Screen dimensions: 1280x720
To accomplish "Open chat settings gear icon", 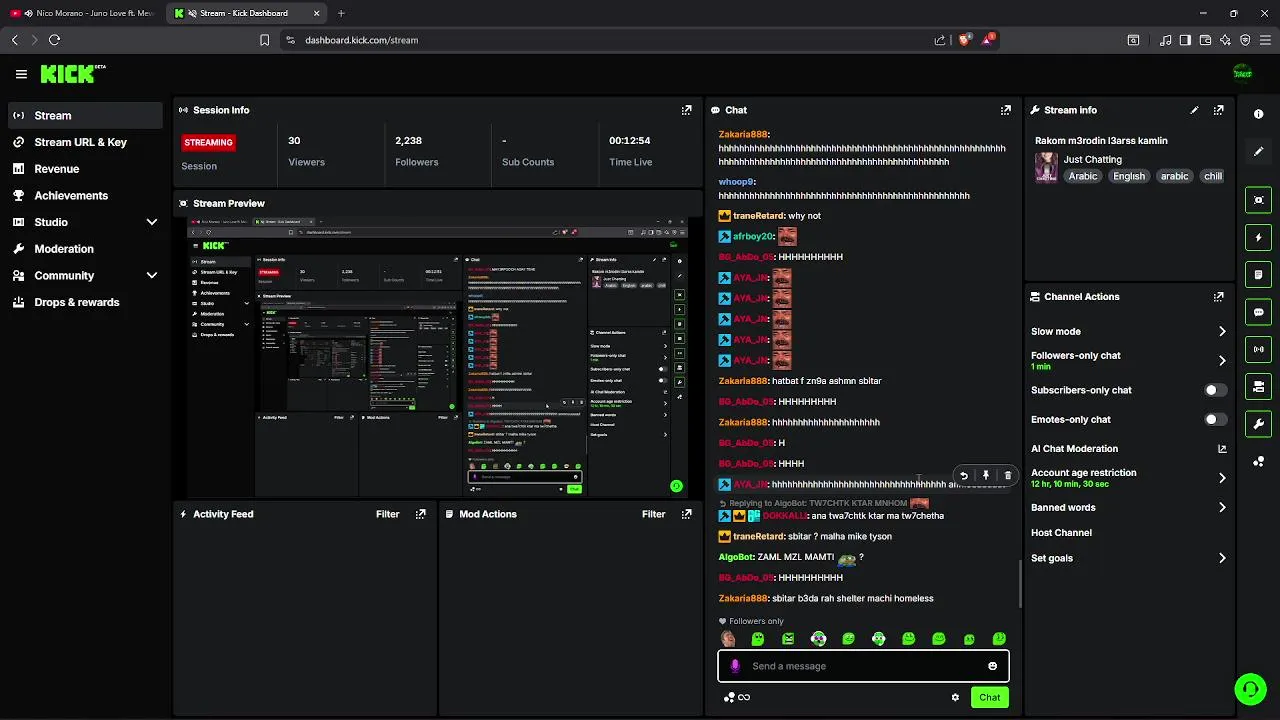I will click(955, 698).
